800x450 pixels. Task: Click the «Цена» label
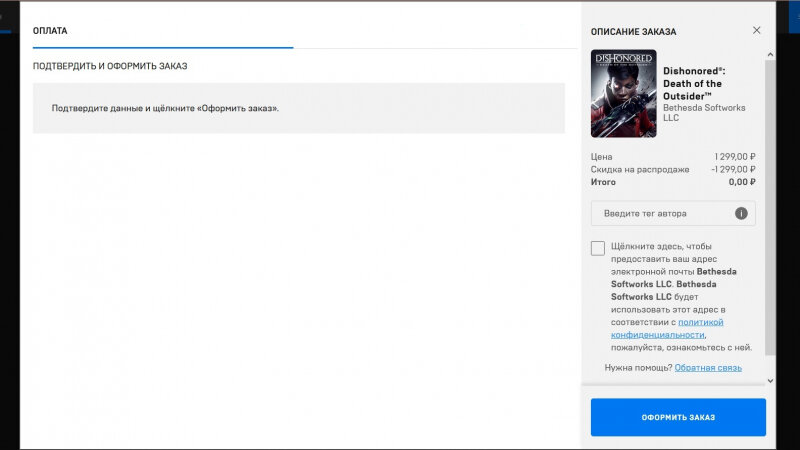(x=602, y=157)
